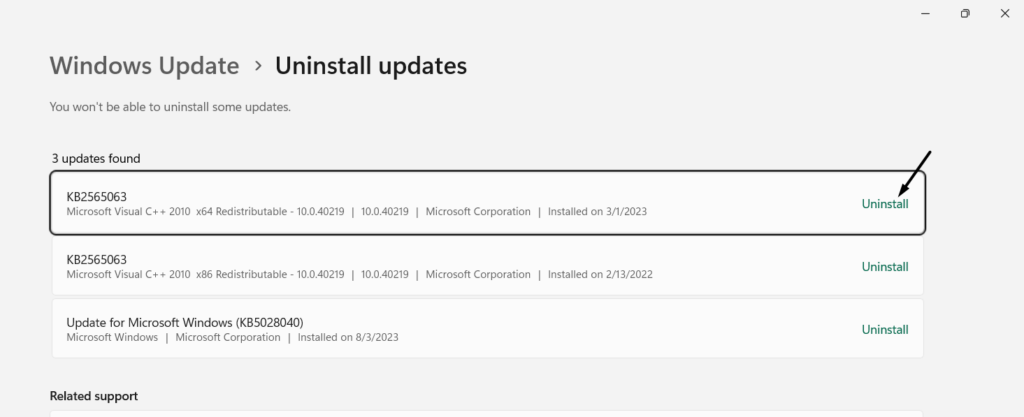This screenshot has height=417, width=1024.
Task: Click the breadcrumb chevron separator
Action: [x=258, y=66]
